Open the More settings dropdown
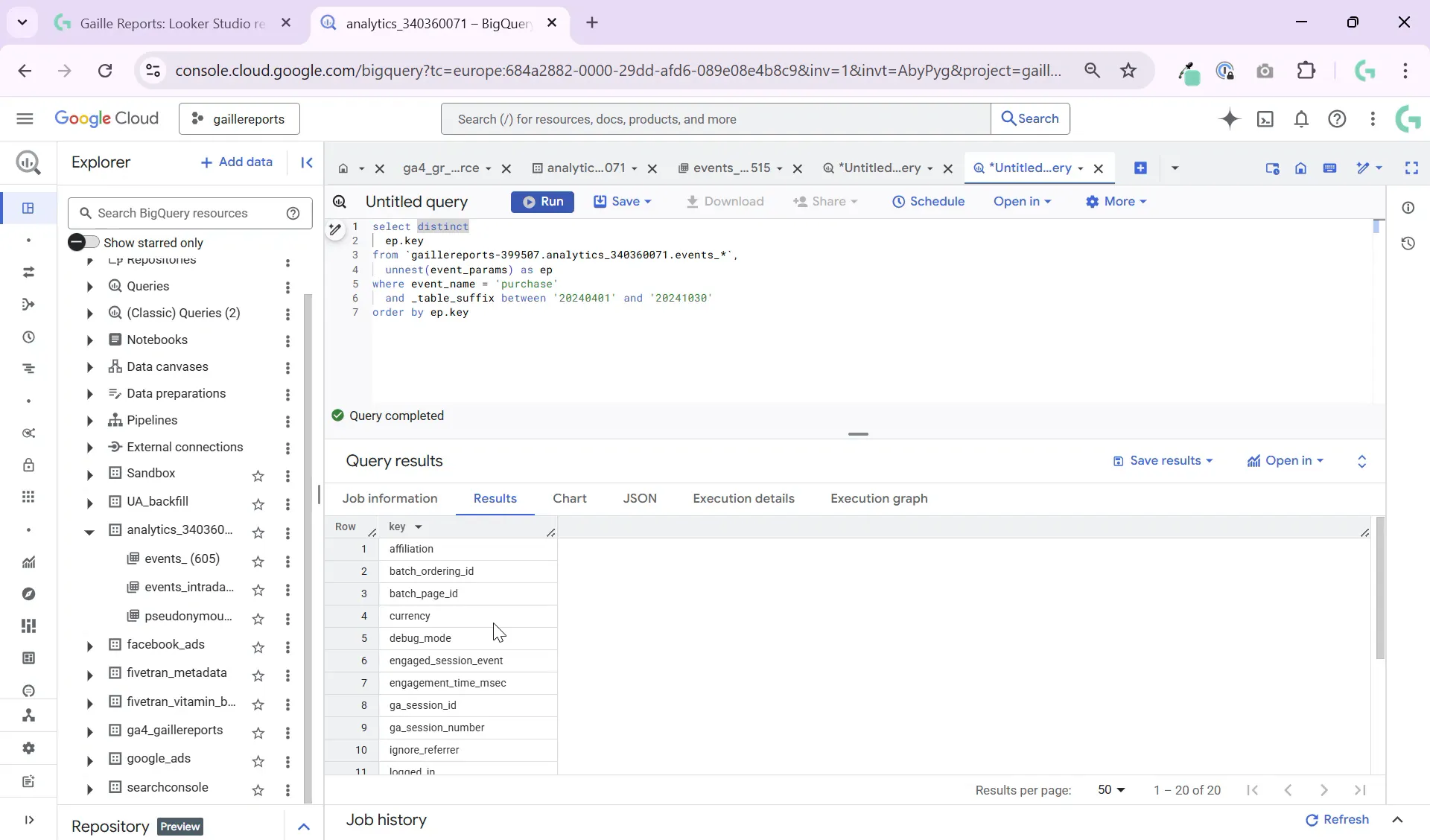This screenshot has height=840, width=1430. pos(1116,202)
